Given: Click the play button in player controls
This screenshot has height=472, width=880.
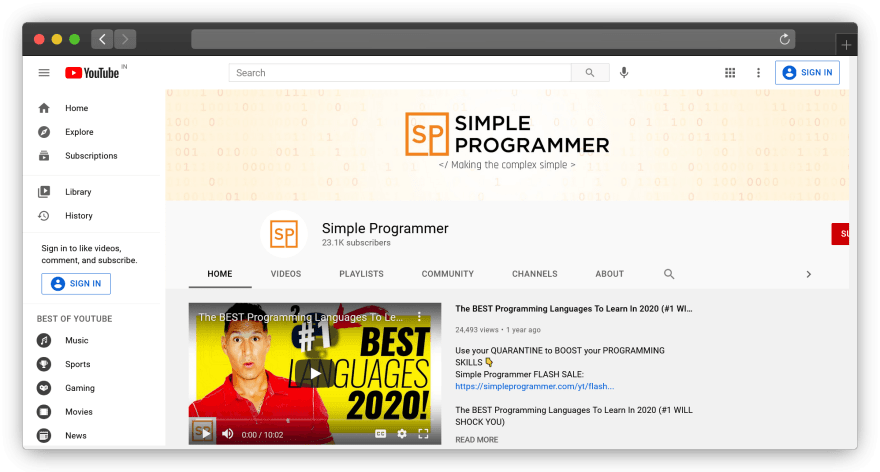Looking at the screenshot, I should click(207, 434).
